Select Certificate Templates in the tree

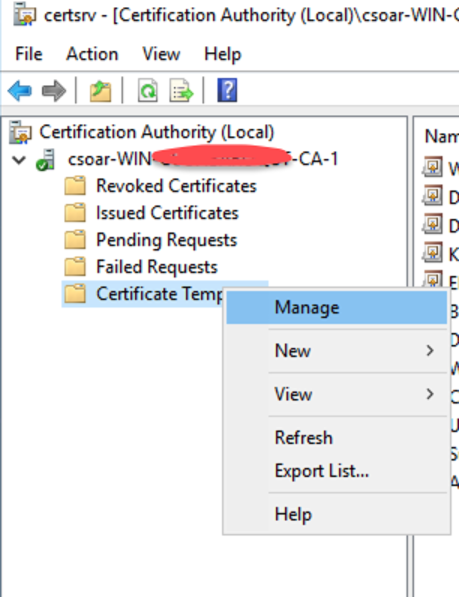(x=159, y=294)
